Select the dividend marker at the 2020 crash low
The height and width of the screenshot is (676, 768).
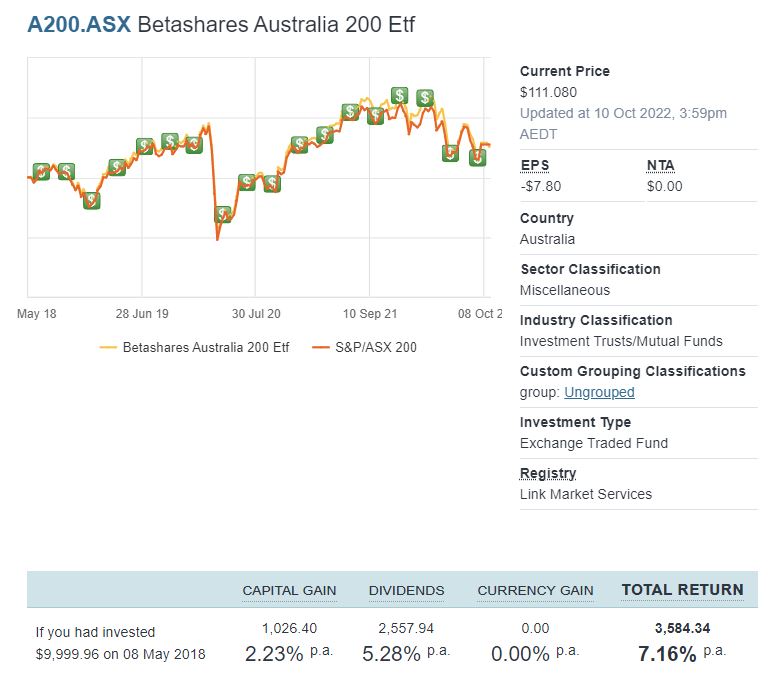223,214
